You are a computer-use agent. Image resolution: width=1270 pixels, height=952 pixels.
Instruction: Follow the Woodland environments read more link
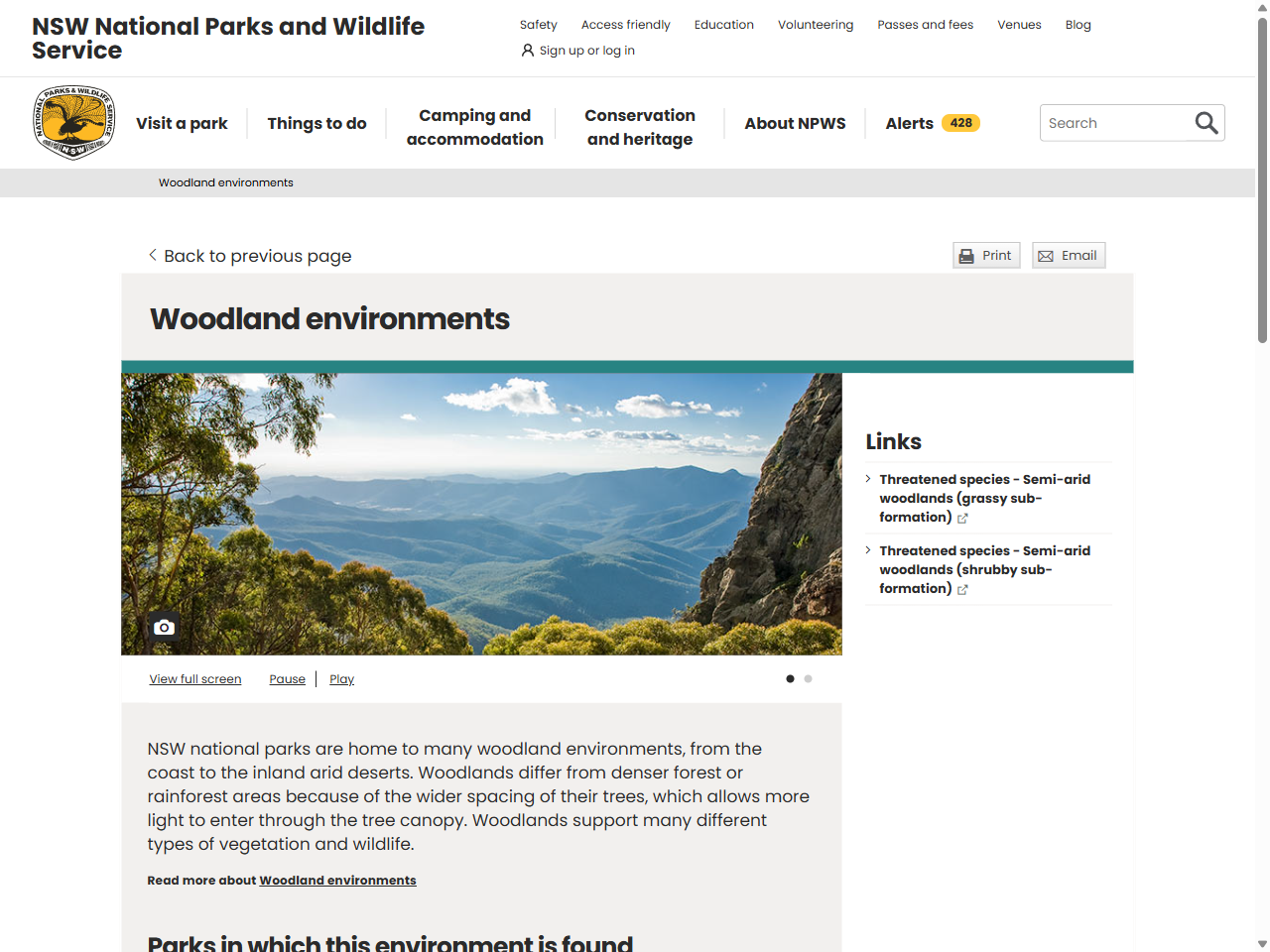pos(337,880)
